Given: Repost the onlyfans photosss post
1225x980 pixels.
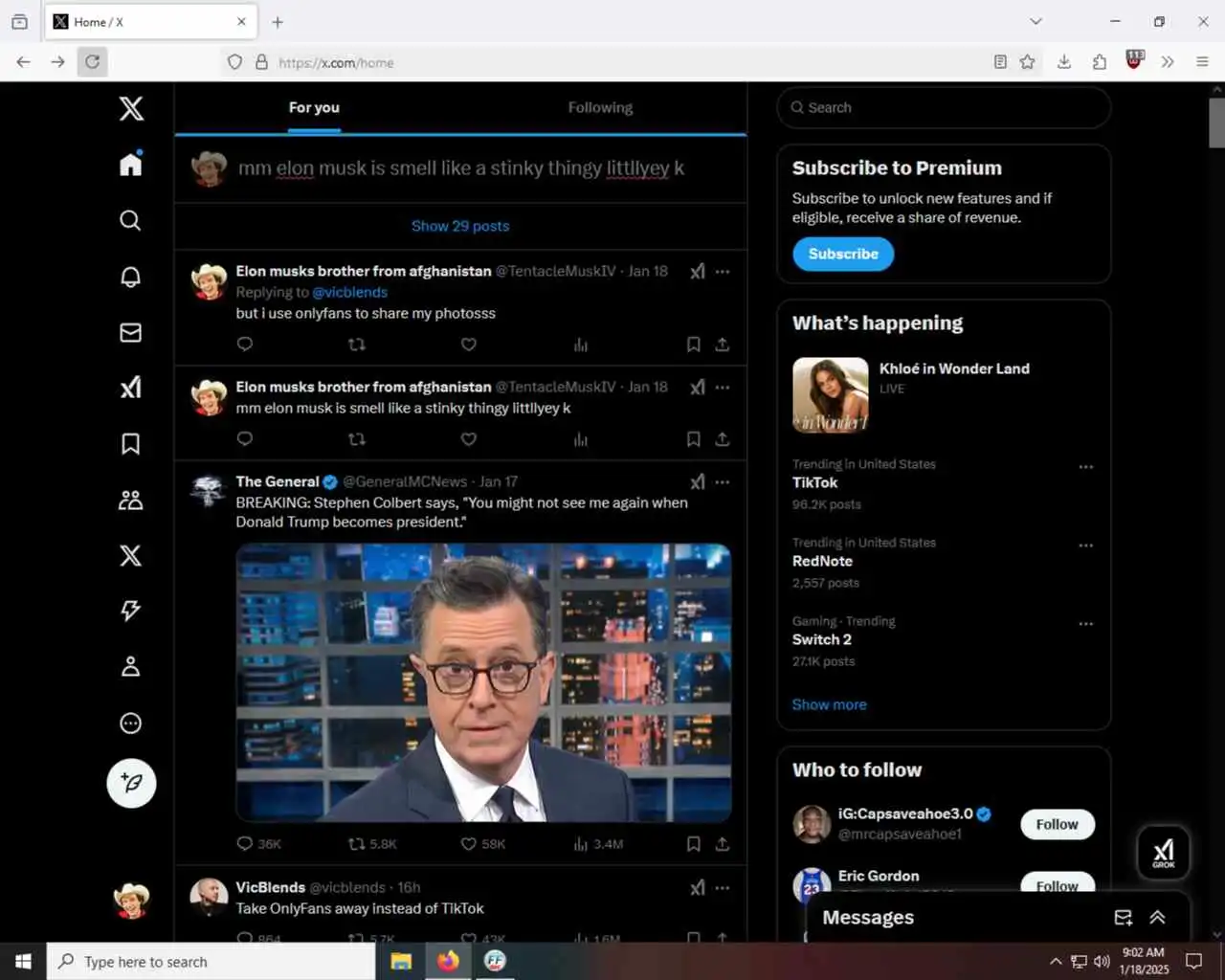Looking at the screenshot, I should point(357,345).
